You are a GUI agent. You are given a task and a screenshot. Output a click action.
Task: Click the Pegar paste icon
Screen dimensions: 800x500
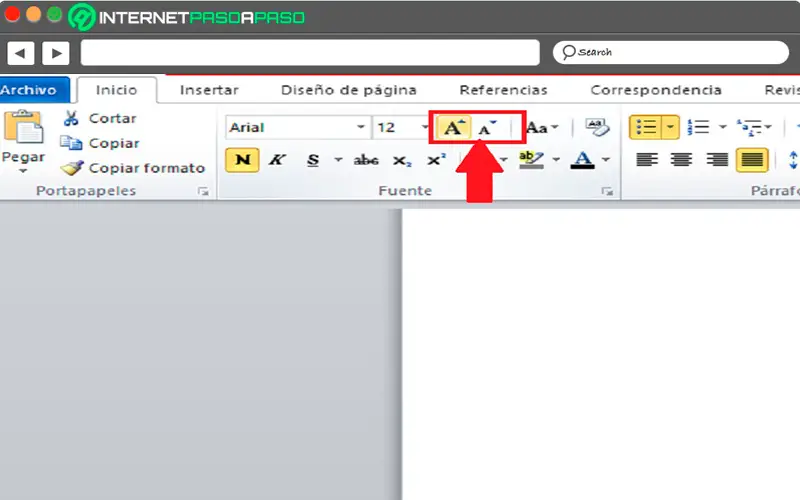click(23, 127)
